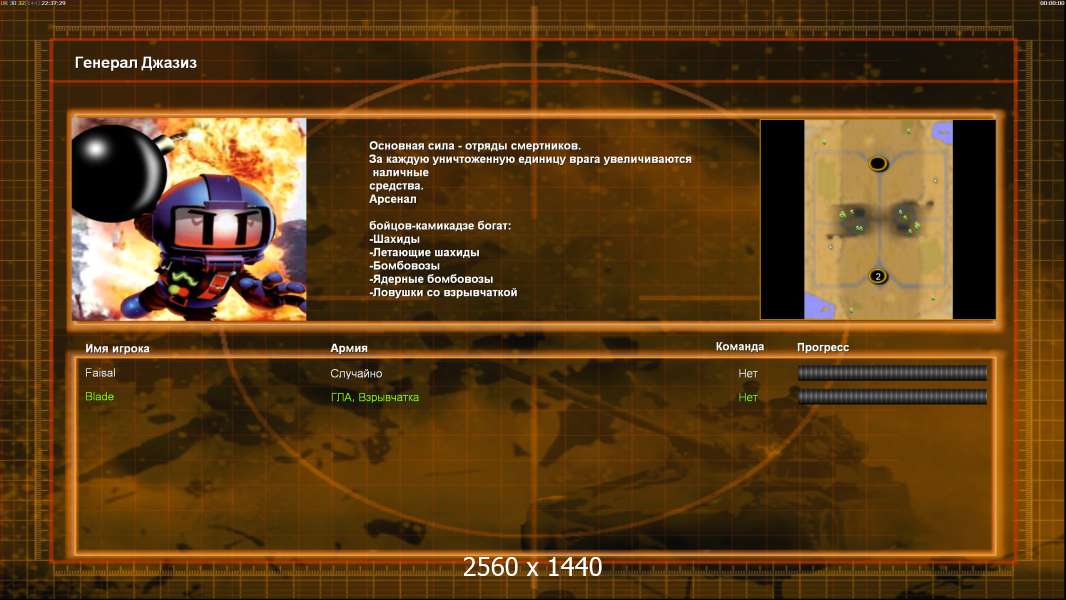Click the Генерал Джазиз title
Viewport: 1066px width, 600px height.
135,63
